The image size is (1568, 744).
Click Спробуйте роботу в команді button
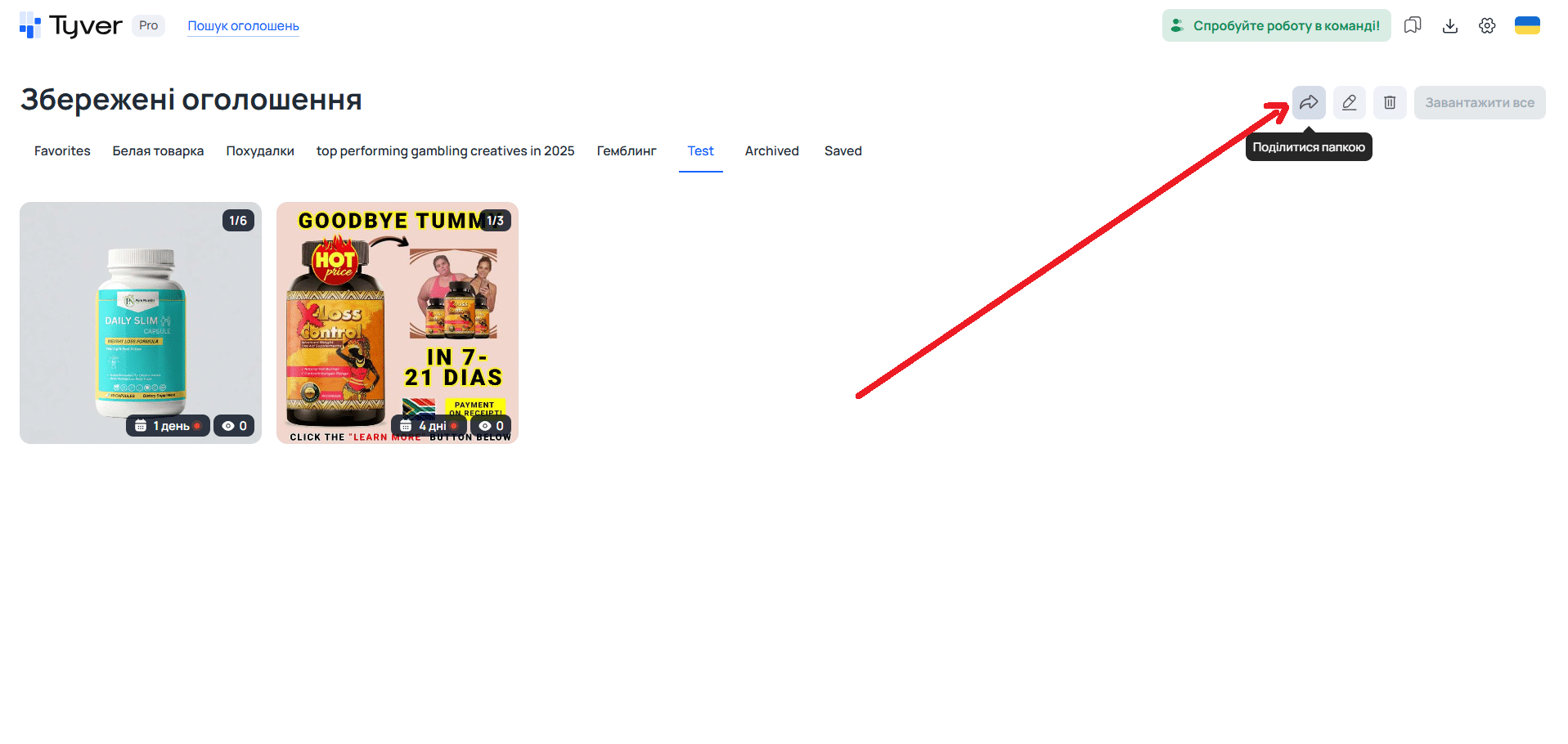tap(1276, 25)
